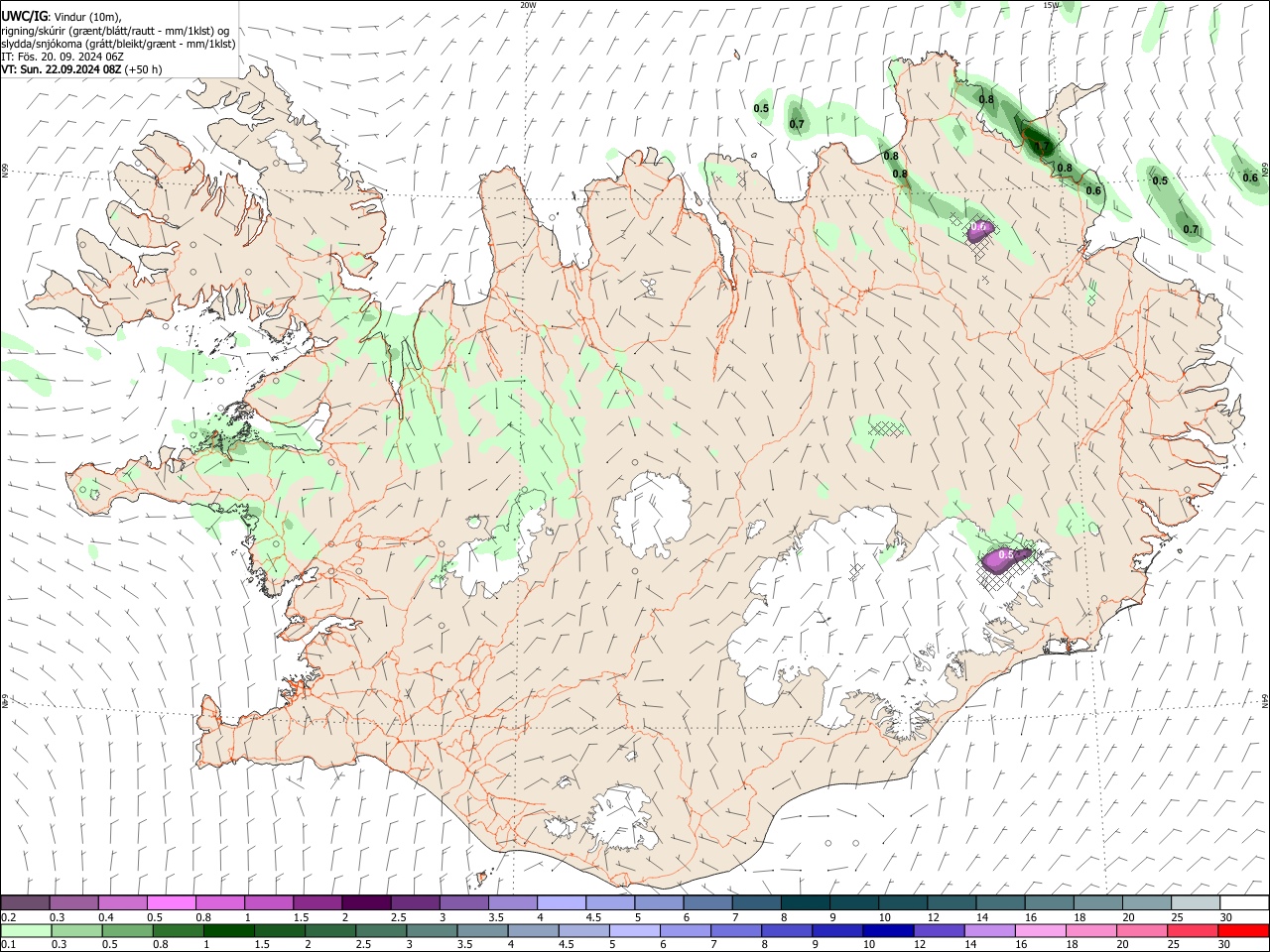The image size is (1270, 952).
Task: Click the 'IT: Fös. 20. 09. 2024 06Z' line
Action: [62, 57]
